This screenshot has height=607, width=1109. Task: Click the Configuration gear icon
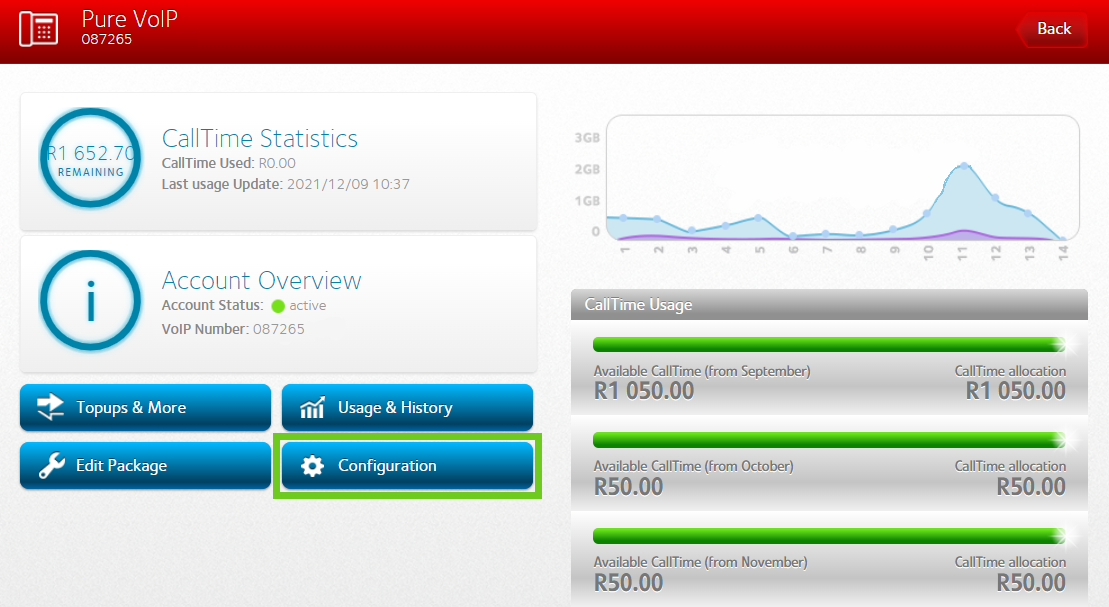coord(313,465)
